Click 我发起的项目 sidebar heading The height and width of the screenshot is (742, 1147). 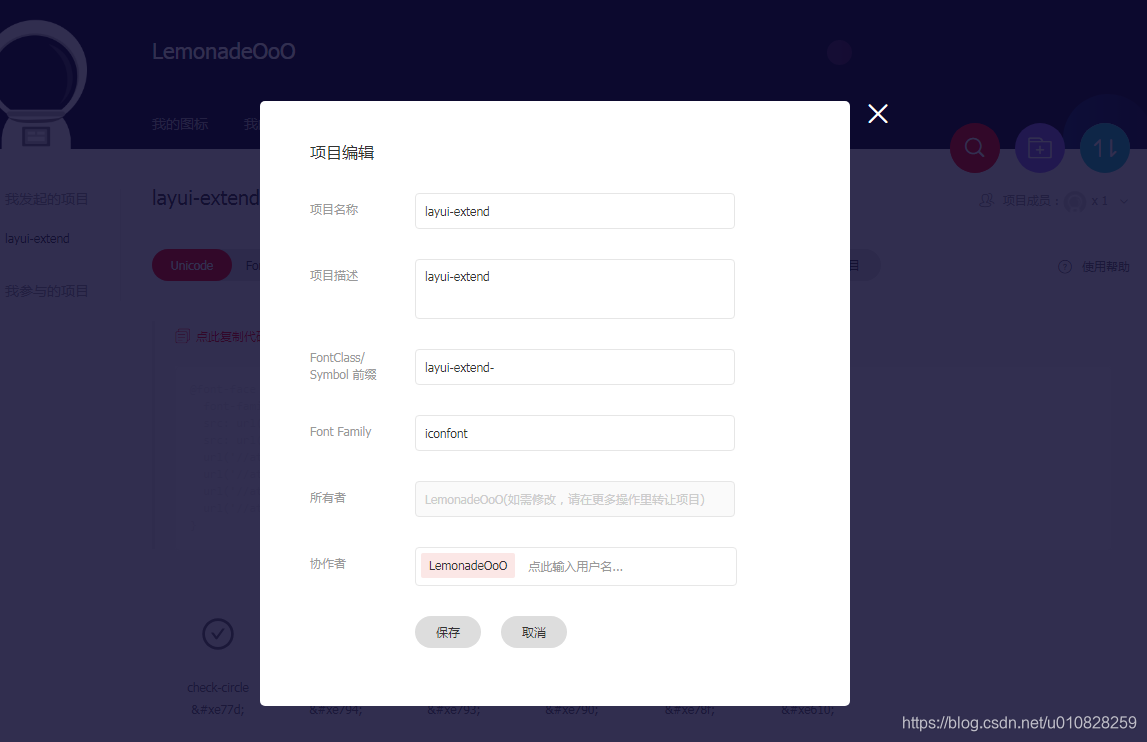click(47, 199)
